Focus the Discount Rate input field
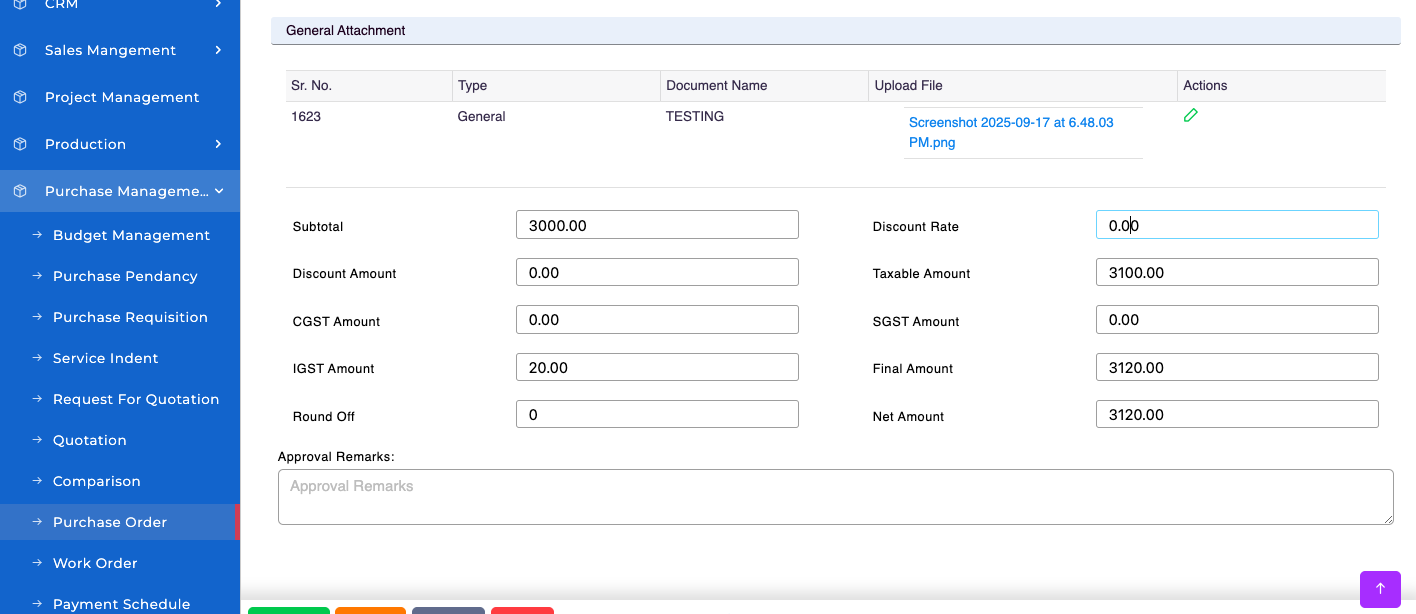1416x614 pixels. coord(1236,225)
